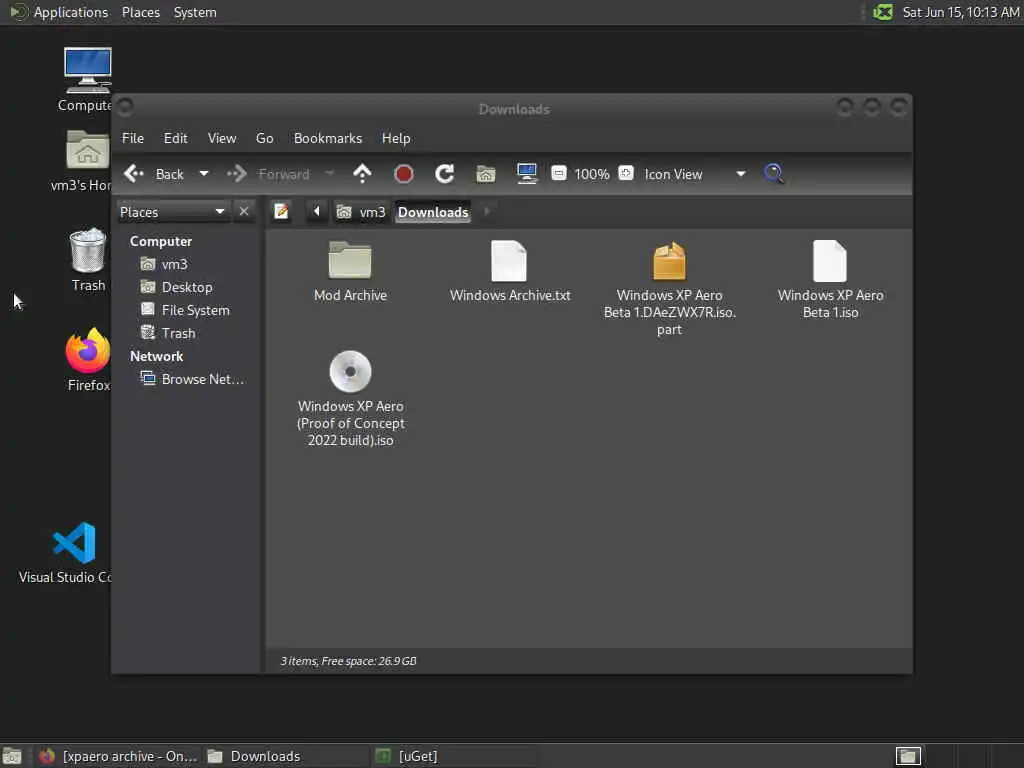This screenshot has width=1024, height=768.
Task: Click the red Stop loading icon
Action: pyautogui.click(x=404, y=174)
